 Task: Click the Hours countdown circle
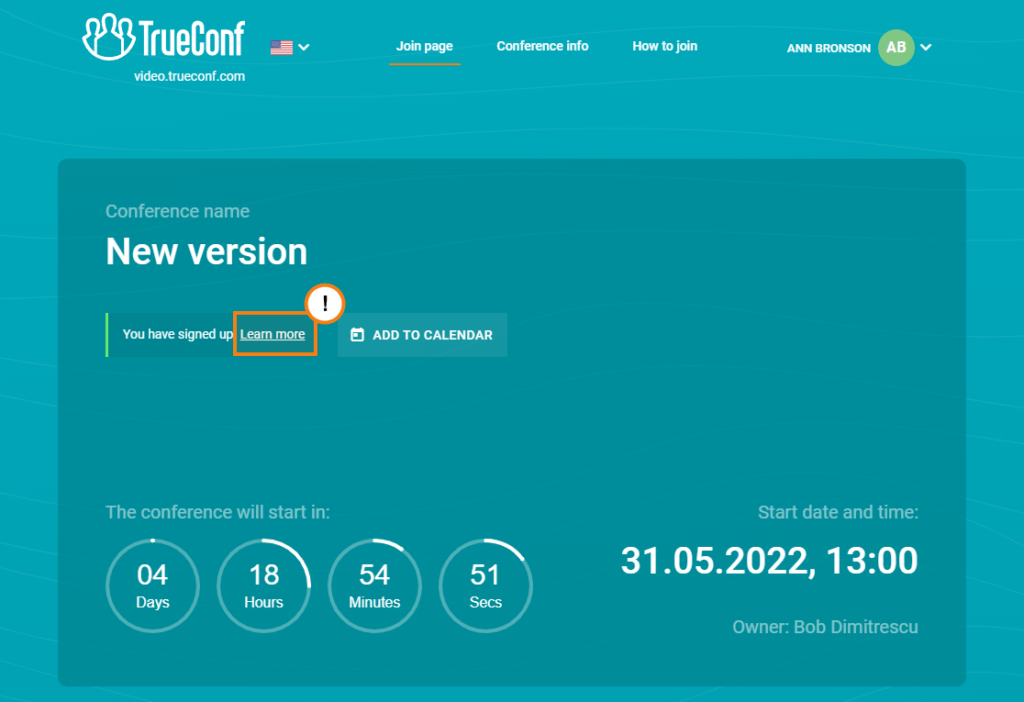coord(264,586)
